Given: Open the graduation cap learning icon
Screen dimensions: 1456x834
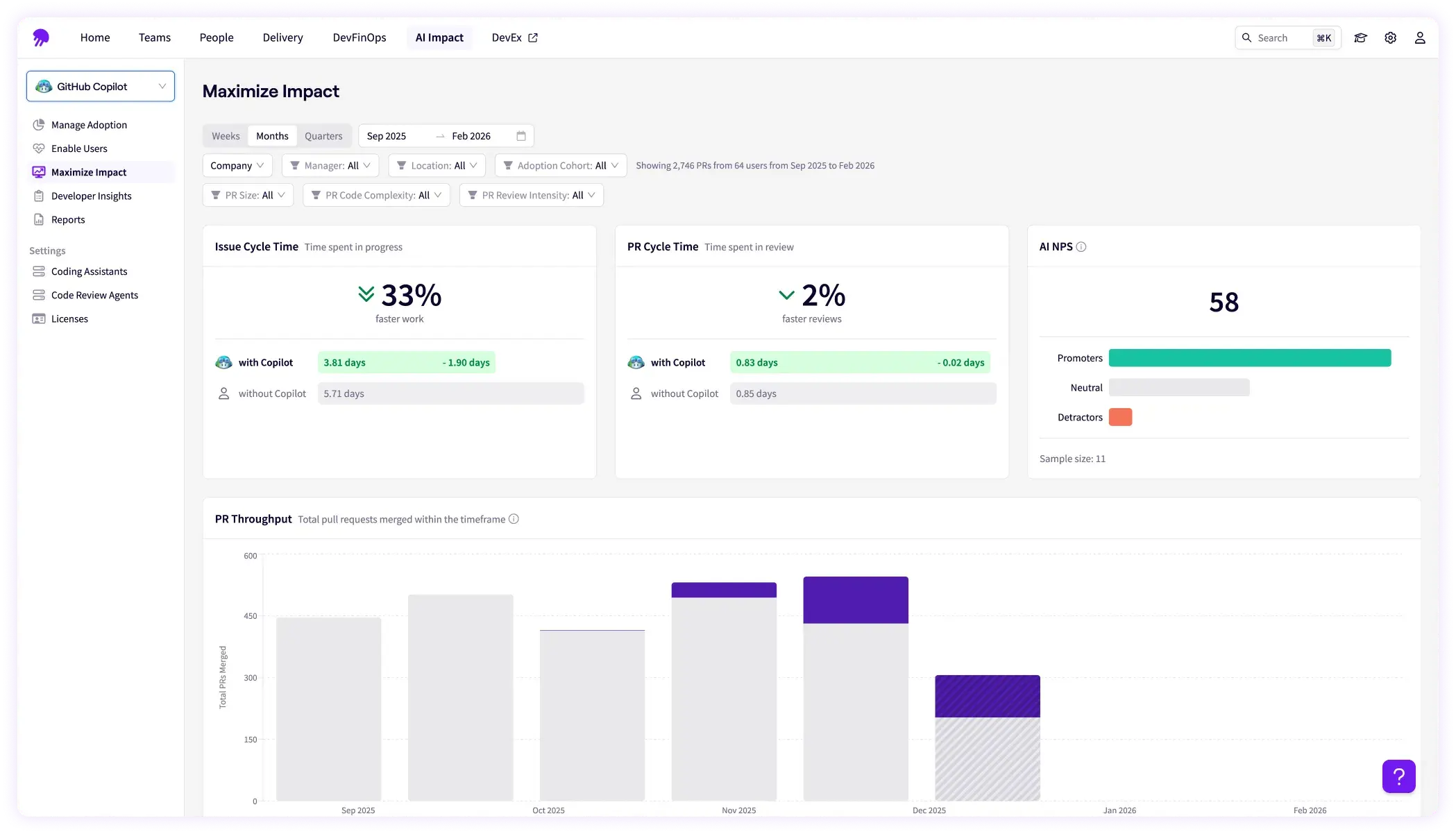Looking at the screenshot, I should [1360, 37].
